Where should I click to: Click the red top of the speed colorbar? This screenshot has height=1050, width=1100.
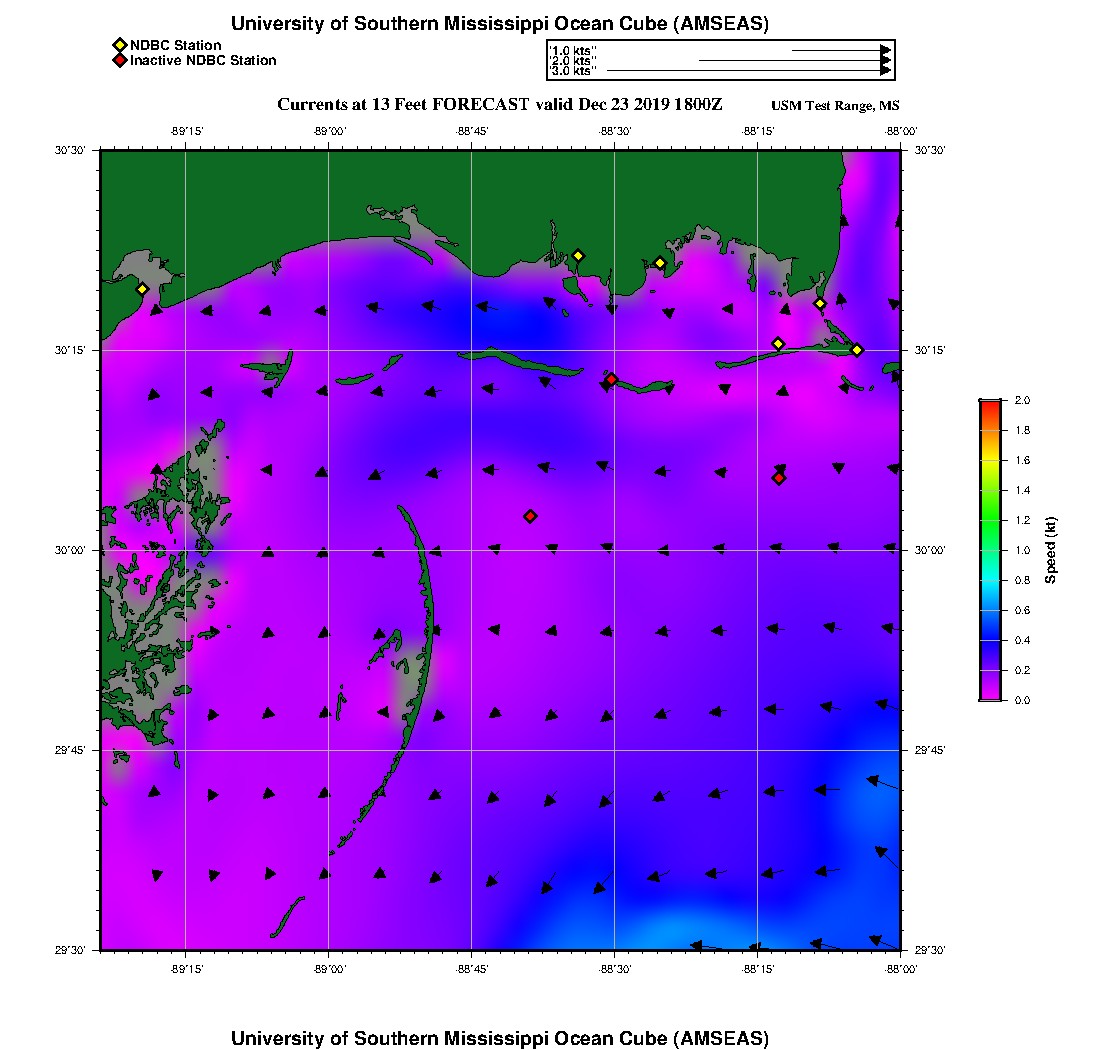tap(990, 404)
